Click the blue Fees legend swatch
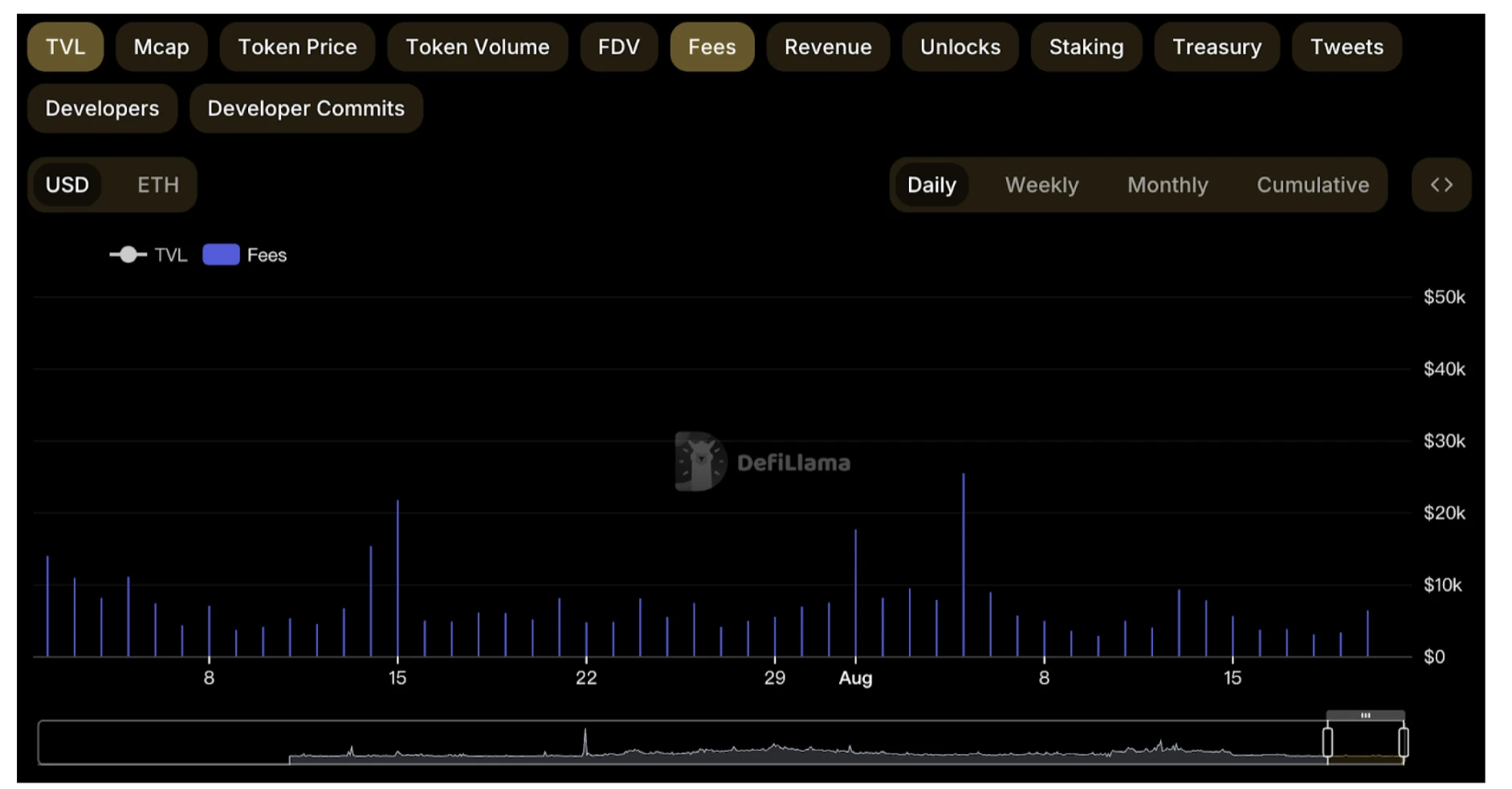This screenshot has height=789, width=1512. click(x=221, y=255)
